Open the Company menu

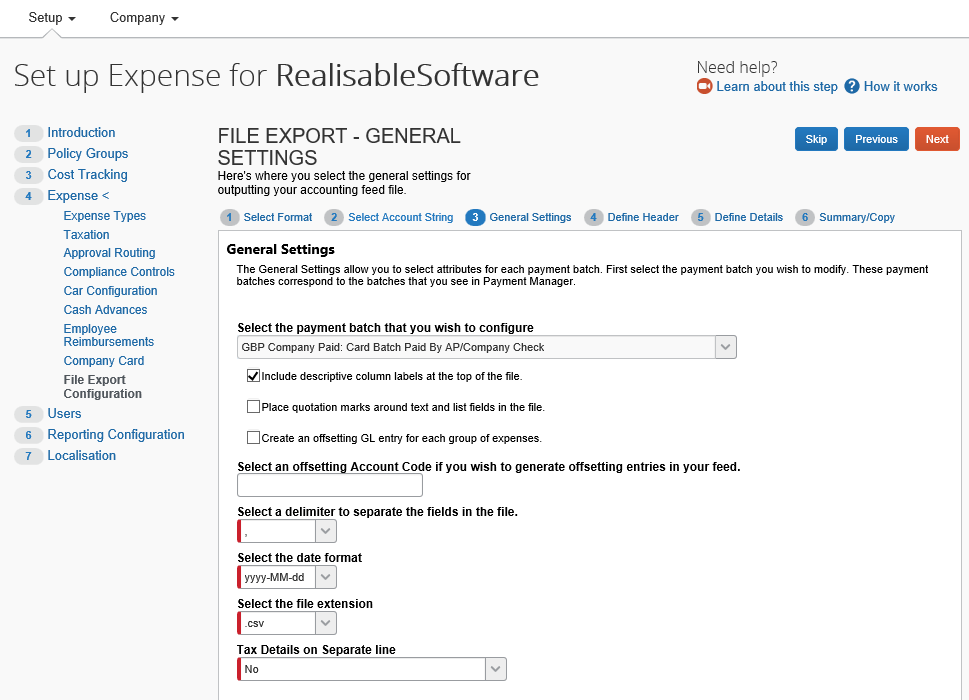(144, 18)
